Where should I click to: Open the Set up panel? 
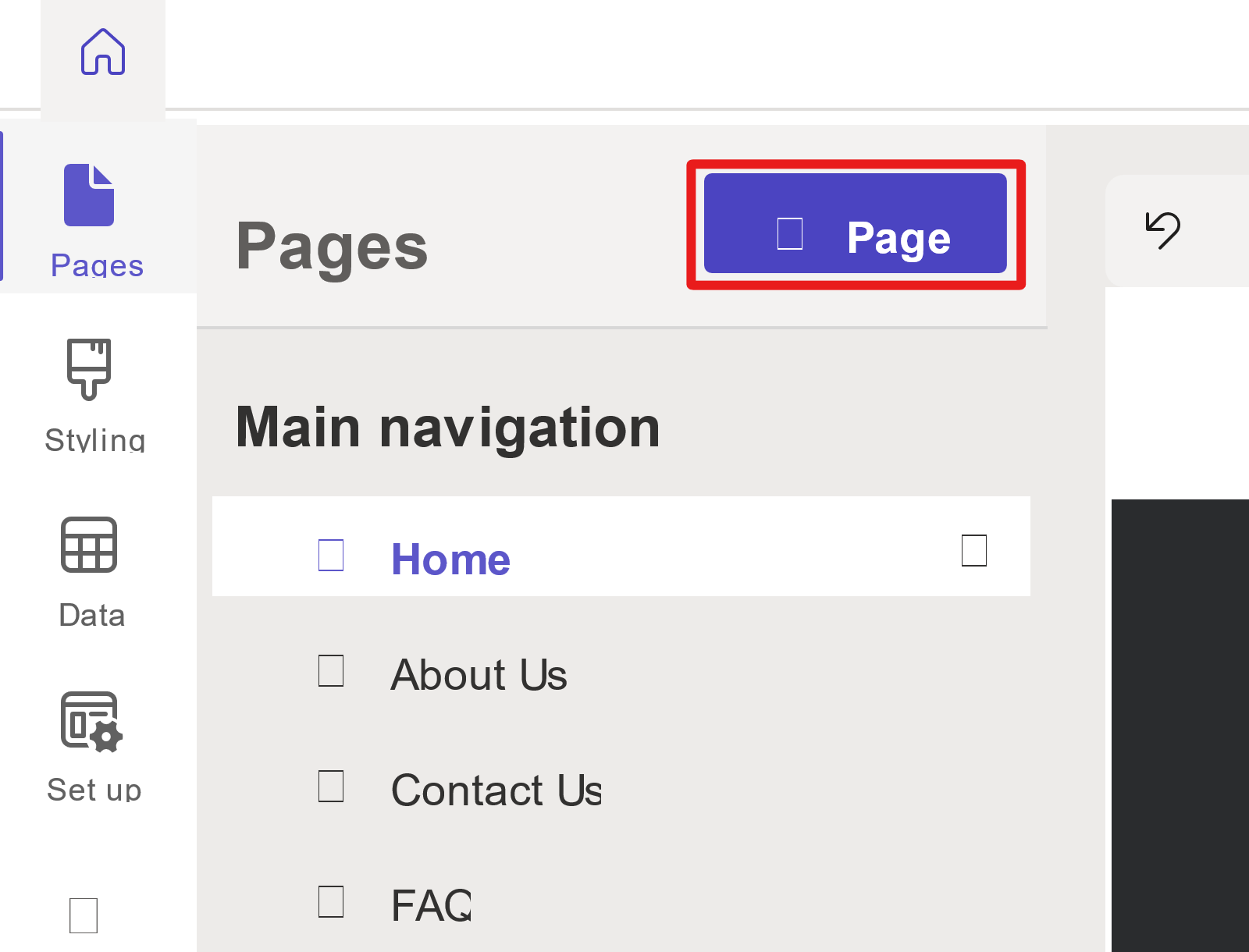pyautogui.click(x=93, y=747)
